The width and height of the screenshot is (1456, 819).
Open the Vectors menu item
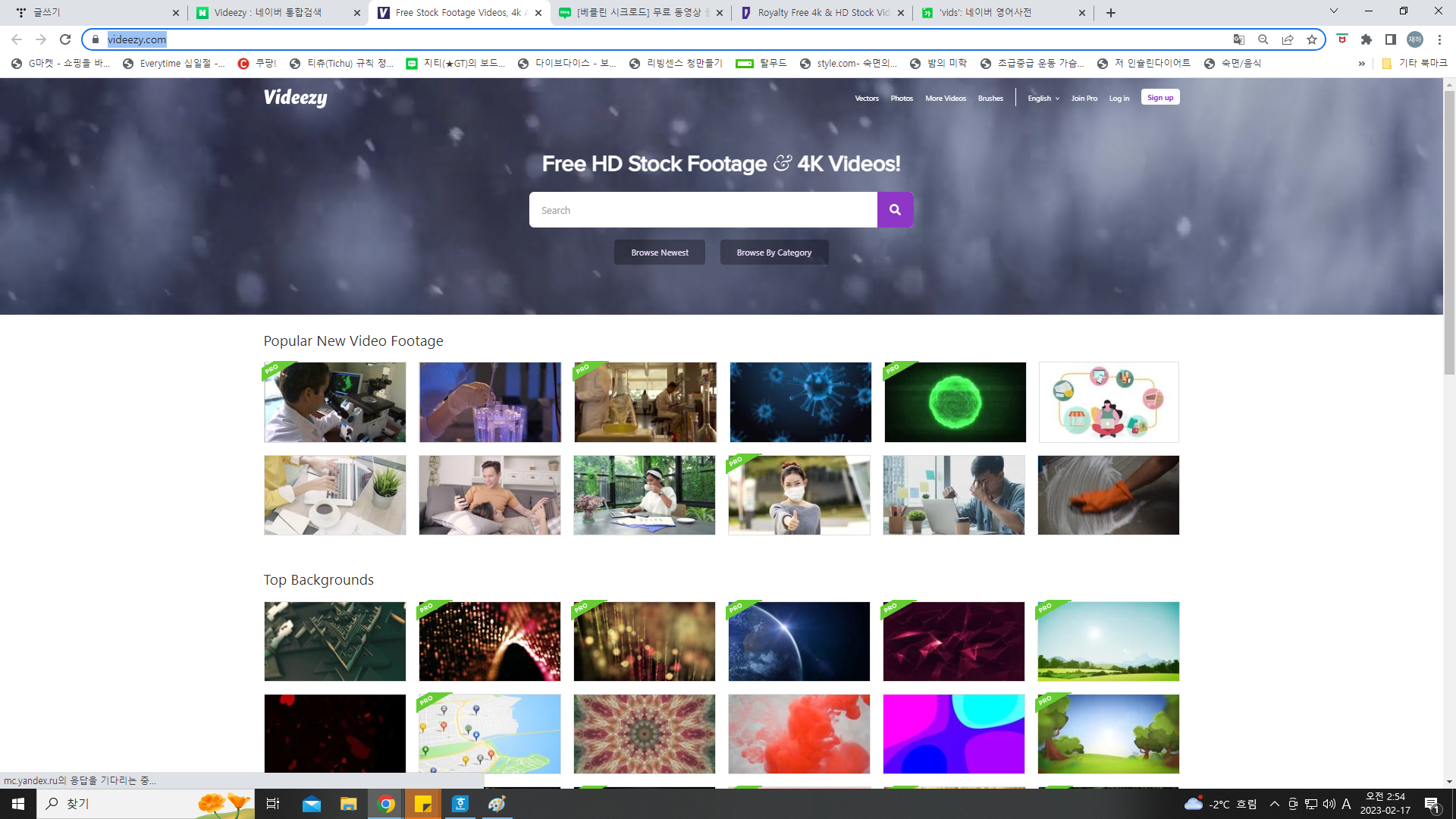point(867,99)
